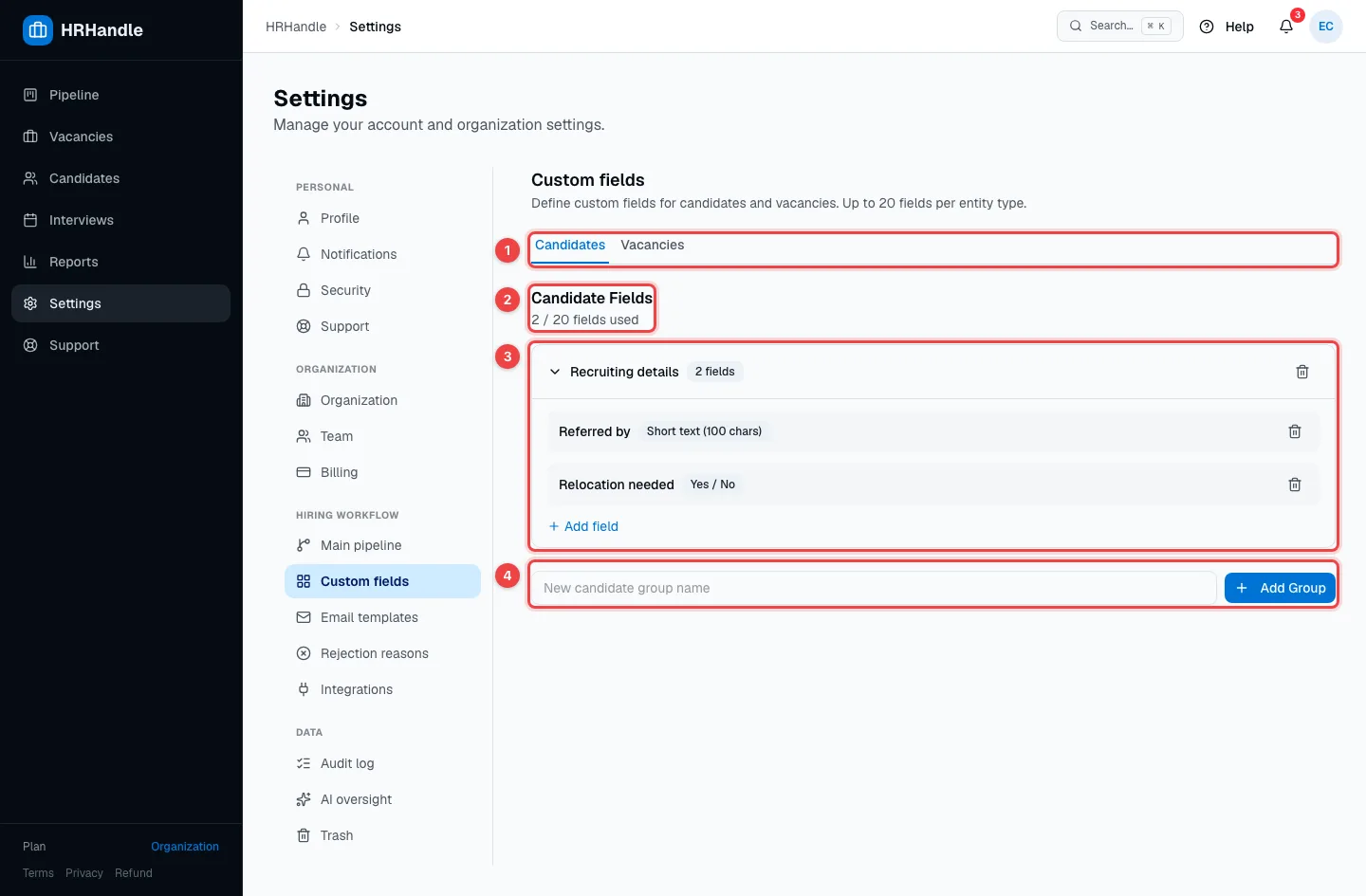The height and width of the screenshot is (896, 1366).
Task: Click the Vacancies briefcase icon
Action: pyautogui.click(x=30, y=137)
